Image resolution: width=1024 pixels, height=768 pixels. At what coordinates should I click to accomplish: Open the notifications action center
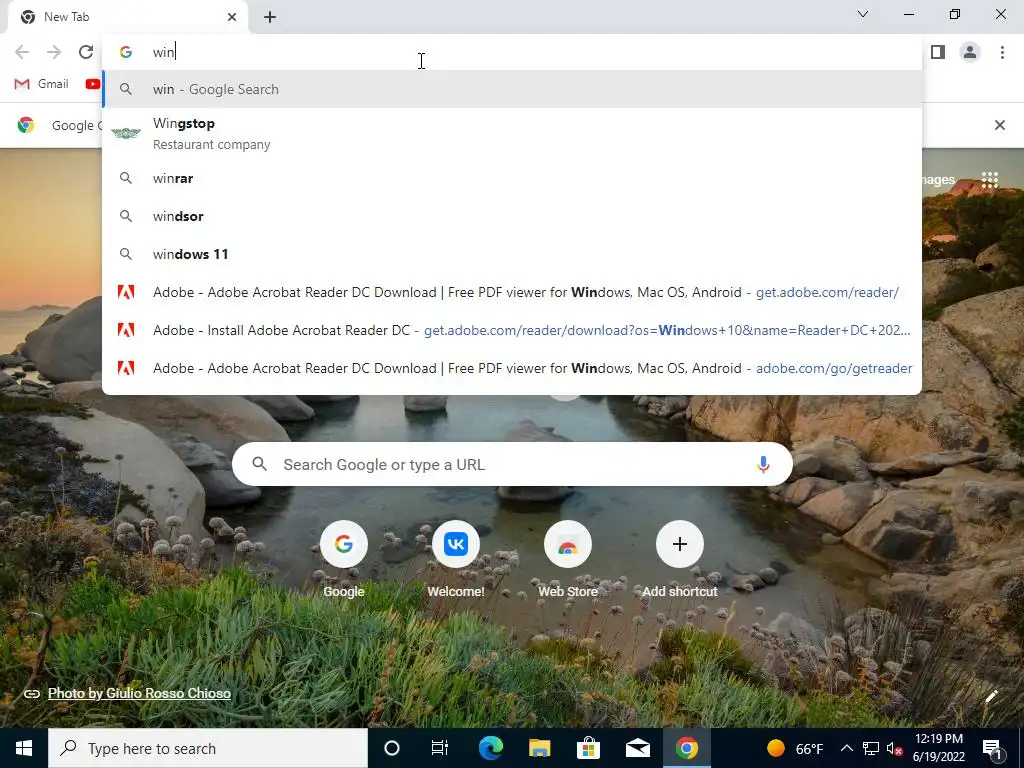992,748
